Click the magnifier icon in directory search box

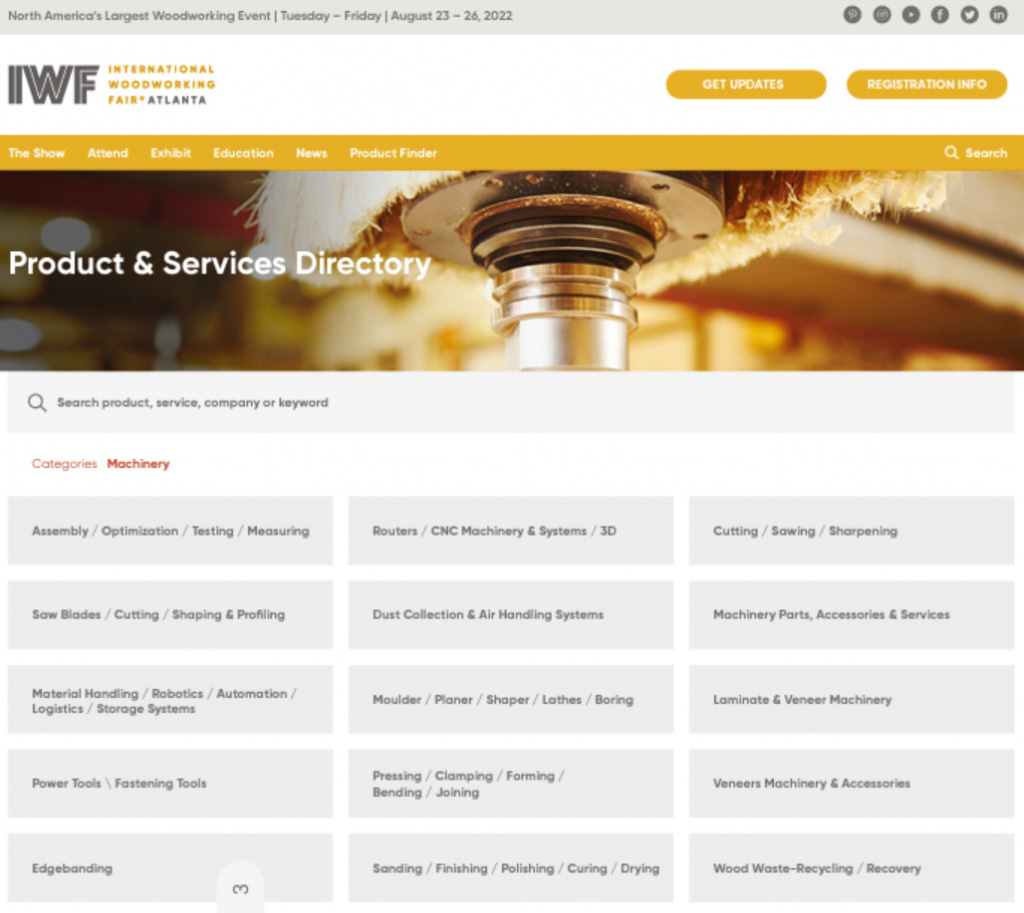(x=37, y=403)
